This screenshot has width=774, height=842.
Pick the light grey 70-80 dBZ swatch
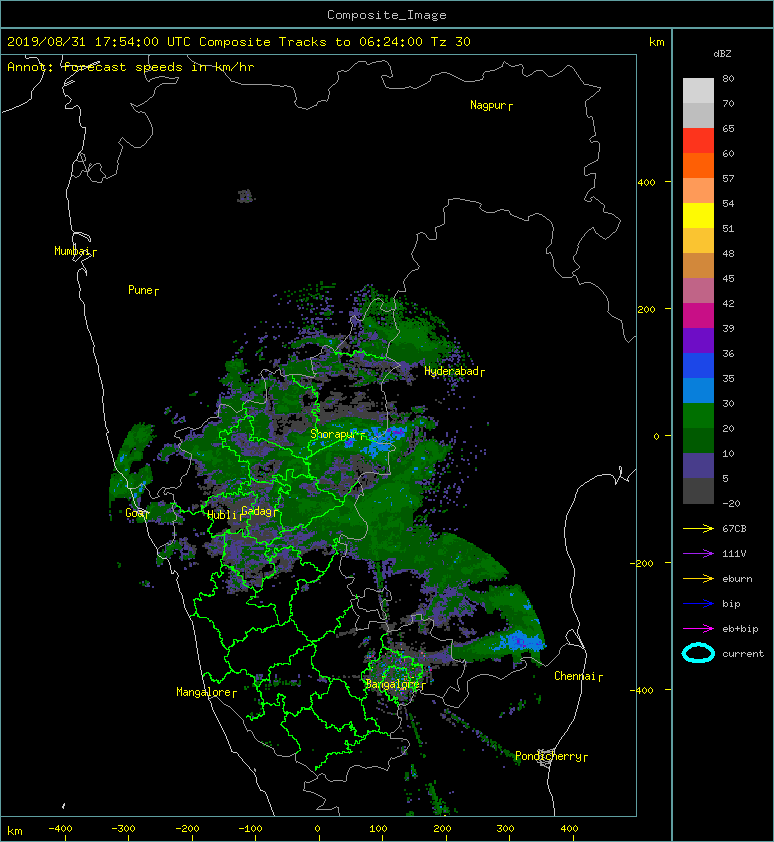(x=698, y=90)
